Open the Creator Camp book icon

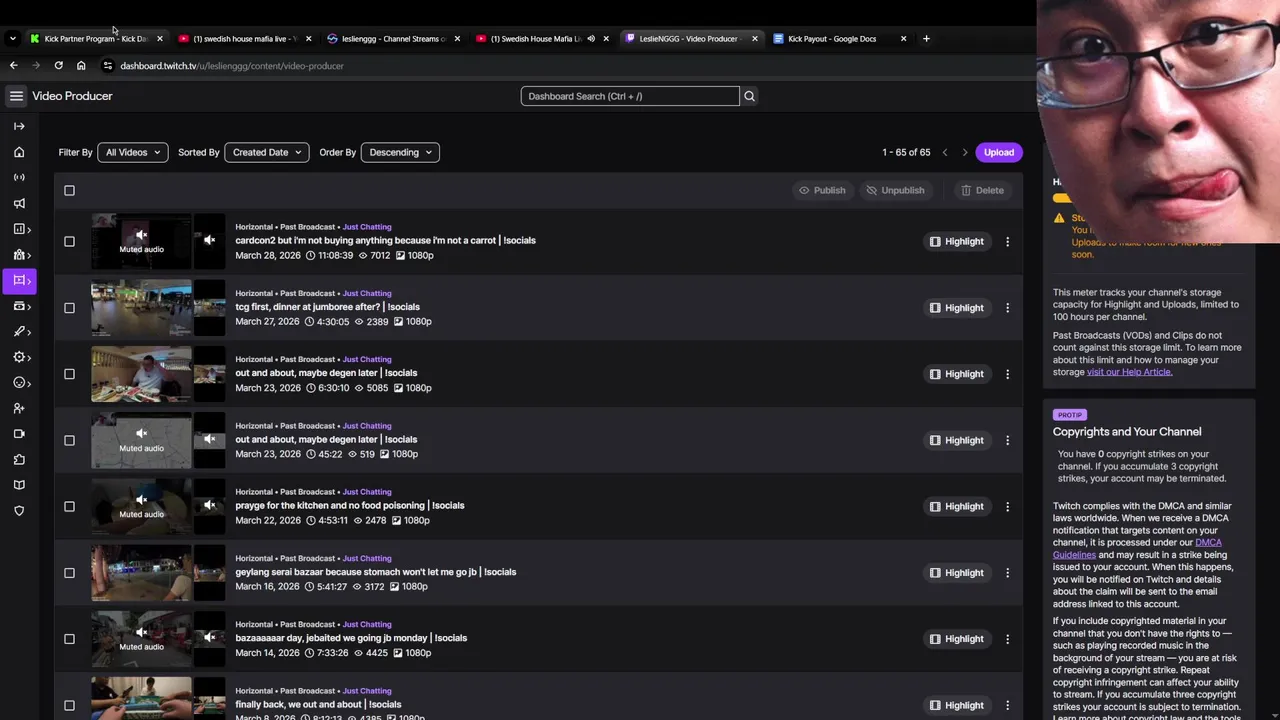tap(19, 485)
